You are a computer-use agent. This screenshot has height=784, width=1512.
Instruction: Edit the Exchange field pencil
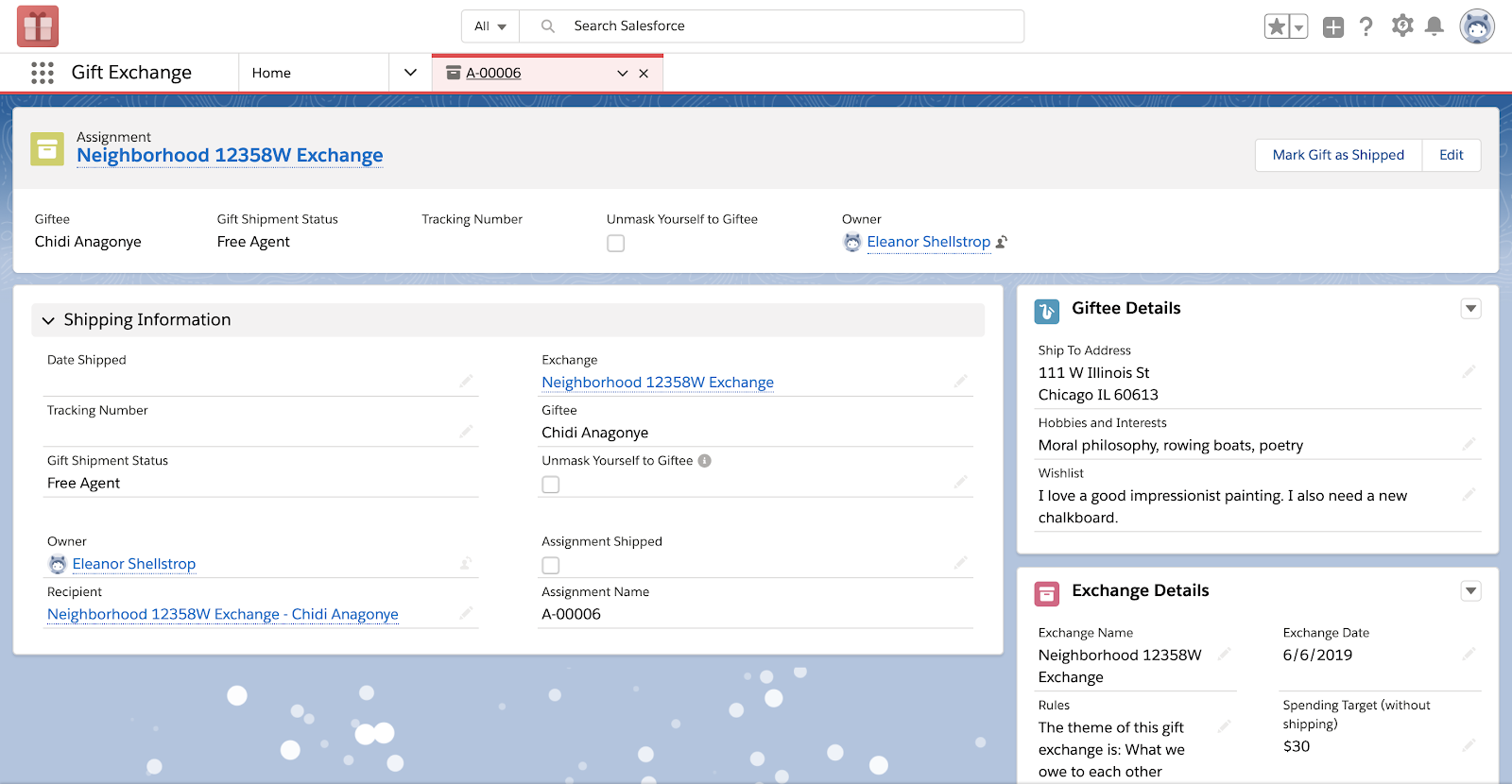point(960,381)
